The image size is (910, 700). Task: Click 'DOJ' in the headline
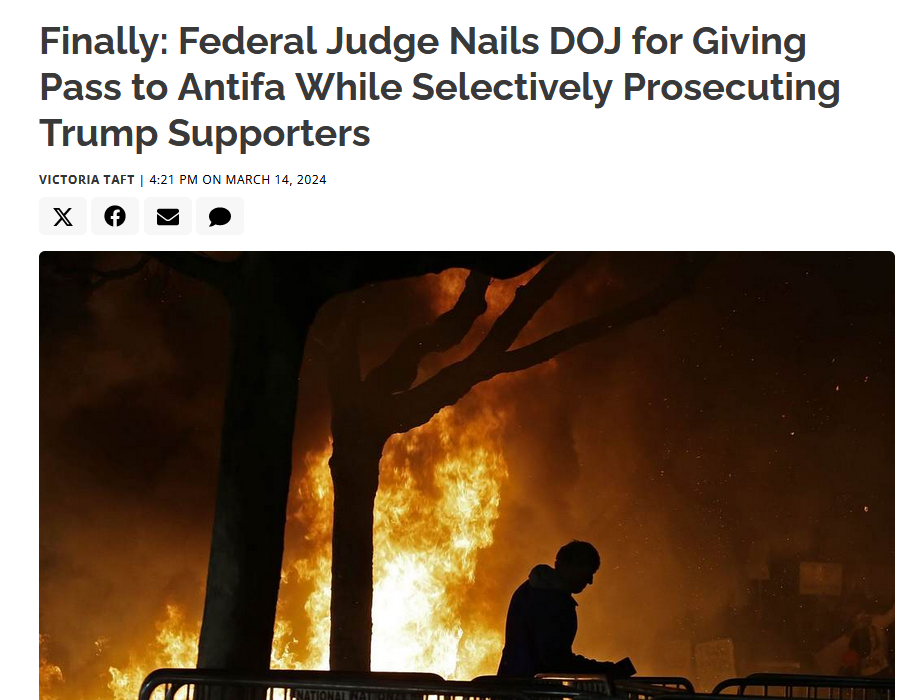(586, 41)
